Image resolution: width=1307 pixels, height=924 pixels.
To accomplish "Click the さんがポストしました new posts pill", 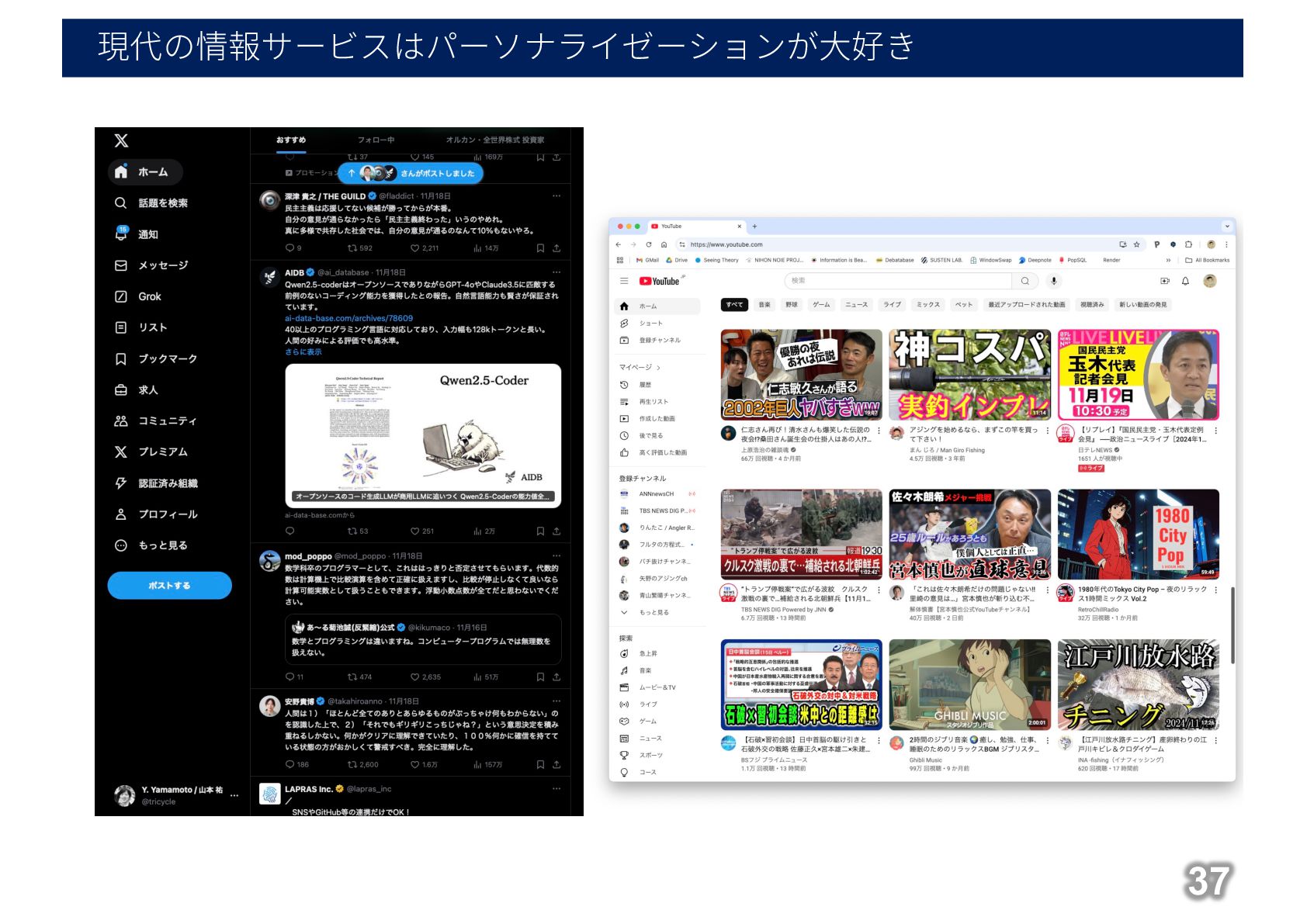I will (x=410, y=173).
